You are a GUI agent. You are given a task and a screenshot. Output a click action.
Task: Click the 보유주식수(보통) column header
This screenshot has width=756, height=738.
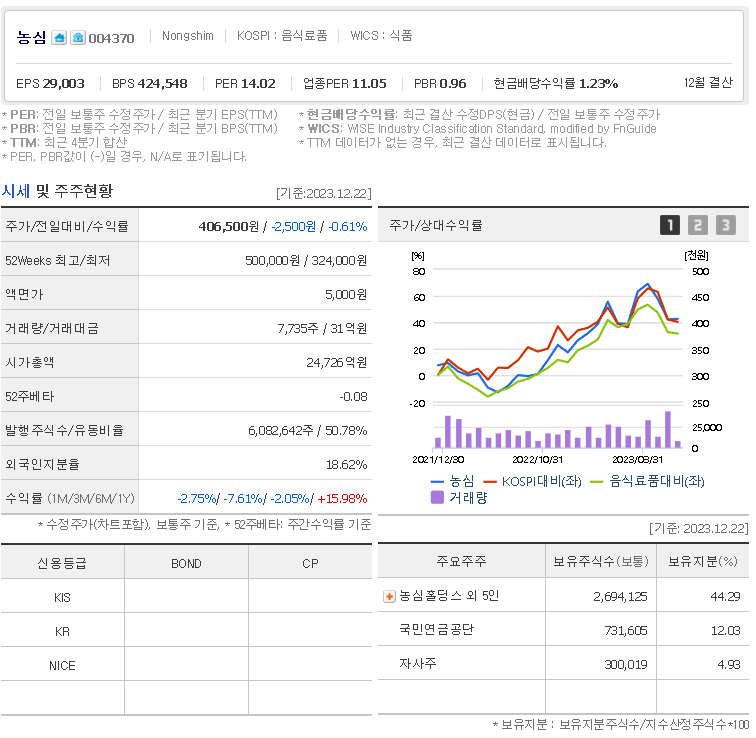click(601, 561)
